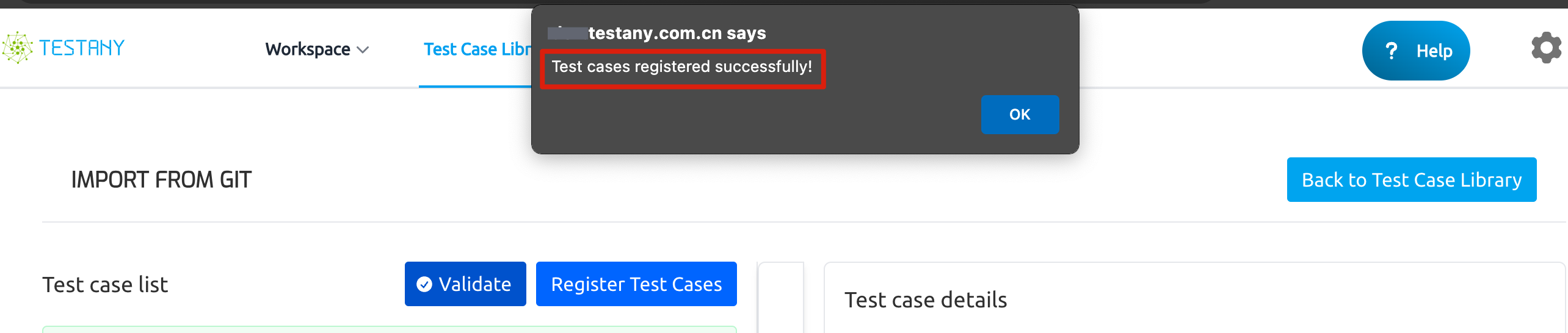Switch to the Test Case Library tab
Viewport: 1568px width, 333px height.
(x=477, y=49)
